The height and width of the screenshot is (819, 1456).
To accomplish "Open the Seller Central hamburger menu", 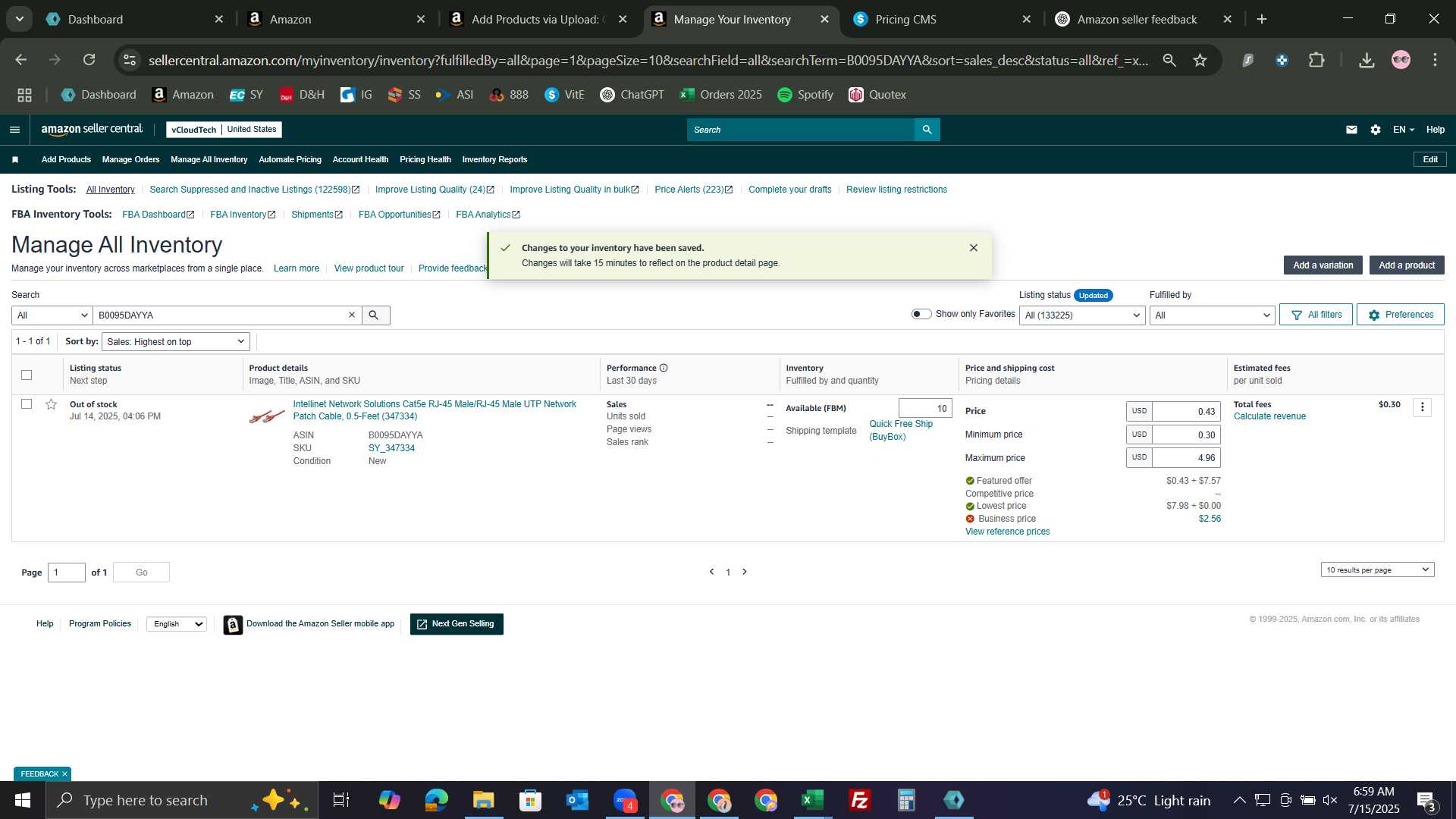I will (14, 130).
